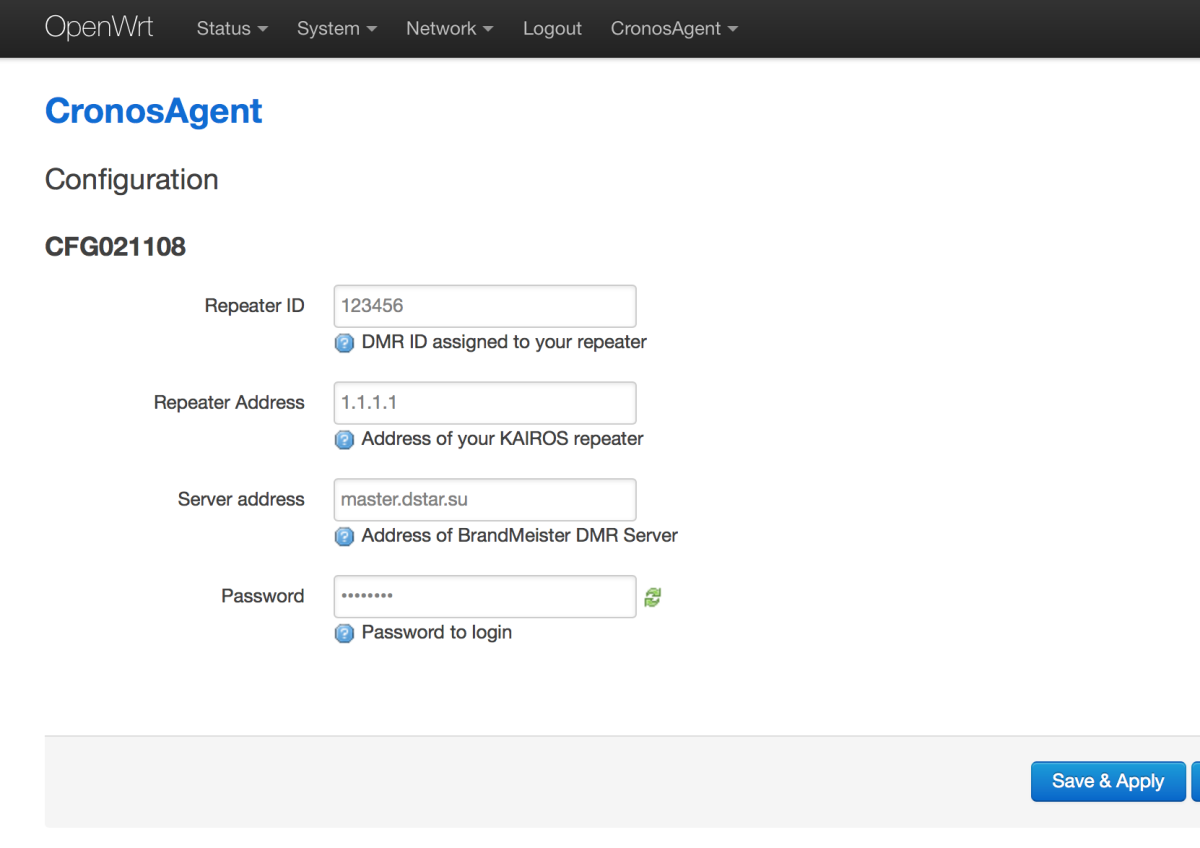The width and height of the screenshot is (1200, 848).
Task: Focus the Repeater ID input field
Action: pos(485,306)
